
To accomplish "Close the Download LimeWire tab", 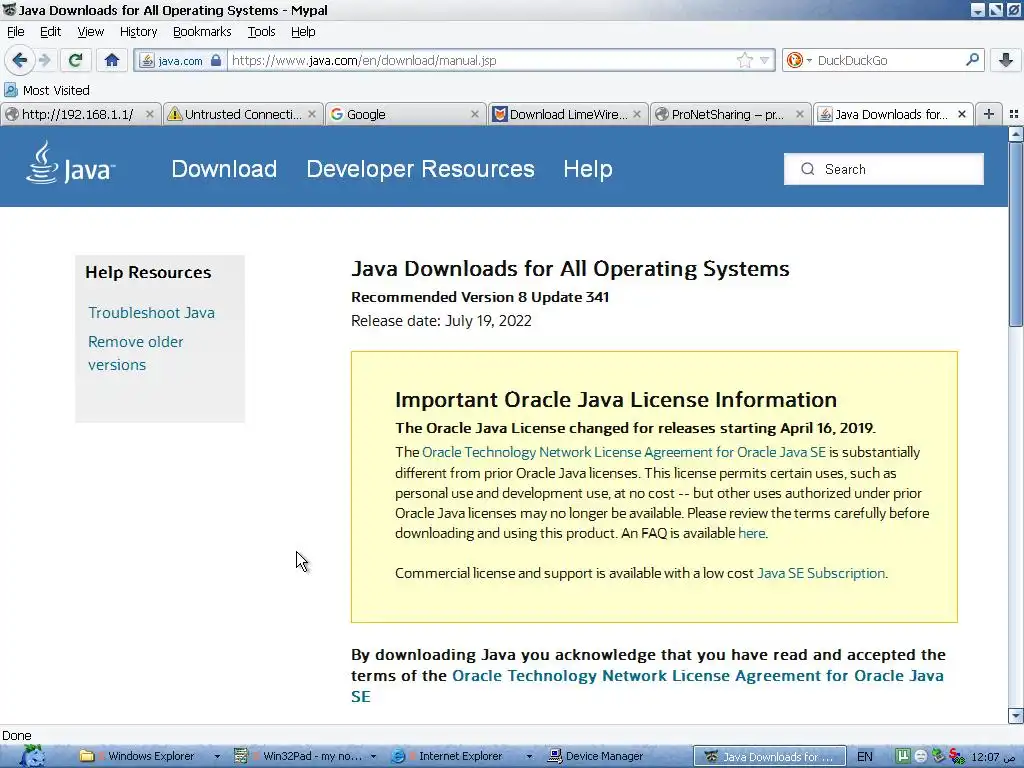I will (637, 114).
